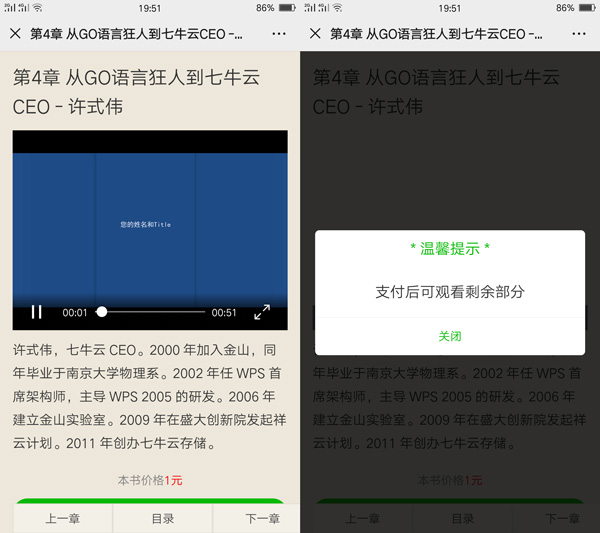Click the 本书价格1元 price text in left screen
This screenshot has height=533, width=600.
[150, 480]
